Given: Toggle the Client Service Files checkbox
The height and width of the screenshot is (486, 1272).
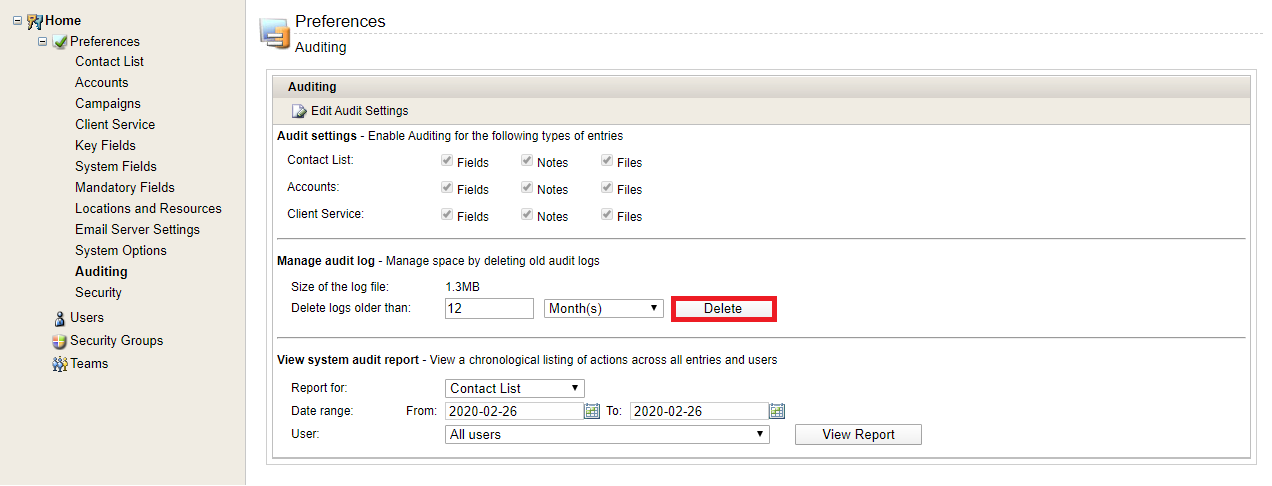Looking at the screenshot, I should pyautogui.click(x=606, y=215).
